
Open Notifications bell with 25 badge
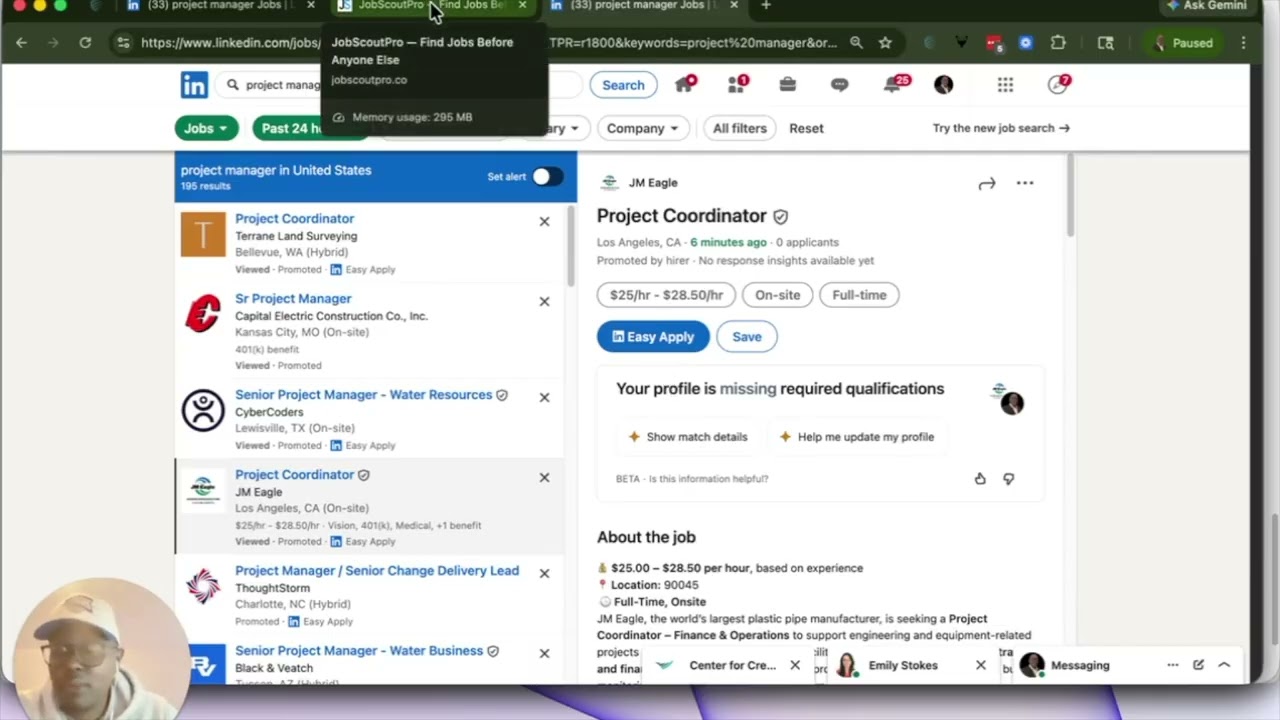tap(894, 84)
